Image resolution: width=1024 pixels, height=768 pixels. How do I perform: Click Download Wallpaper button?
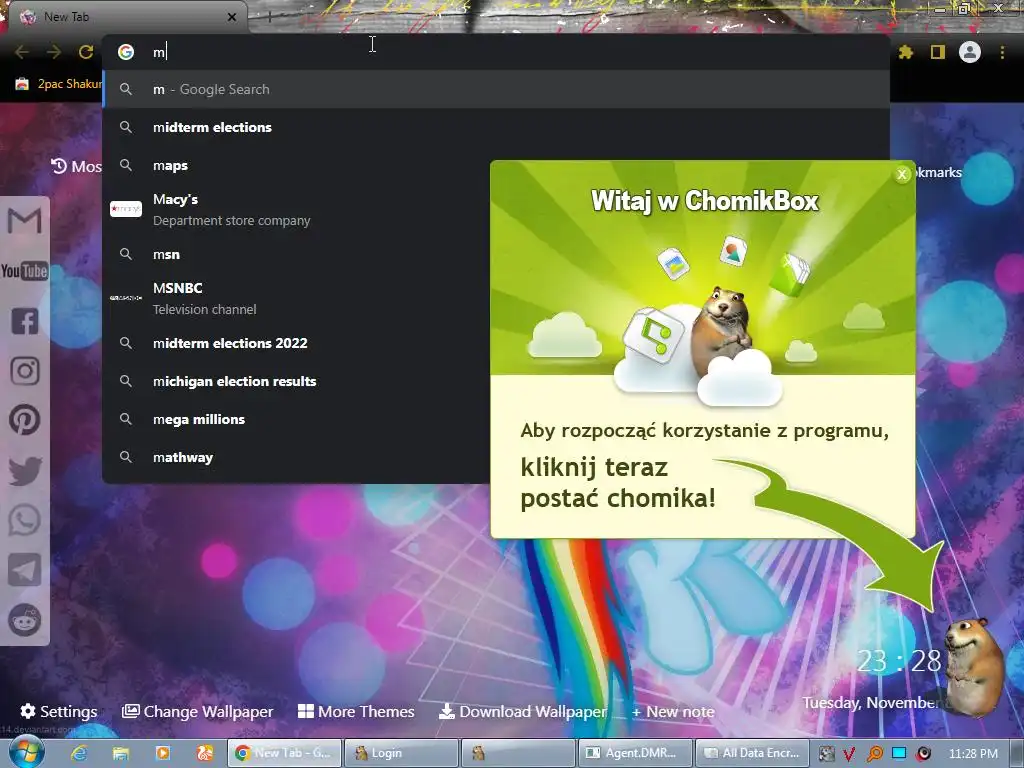(x=523, y=711)
